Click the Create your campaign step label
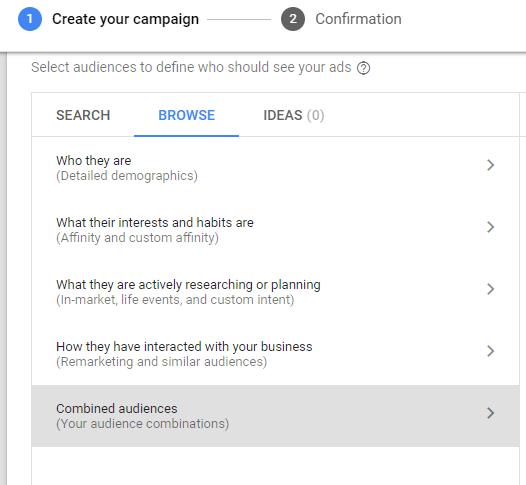This screenshot has height=485, width=526. point(125,19)
